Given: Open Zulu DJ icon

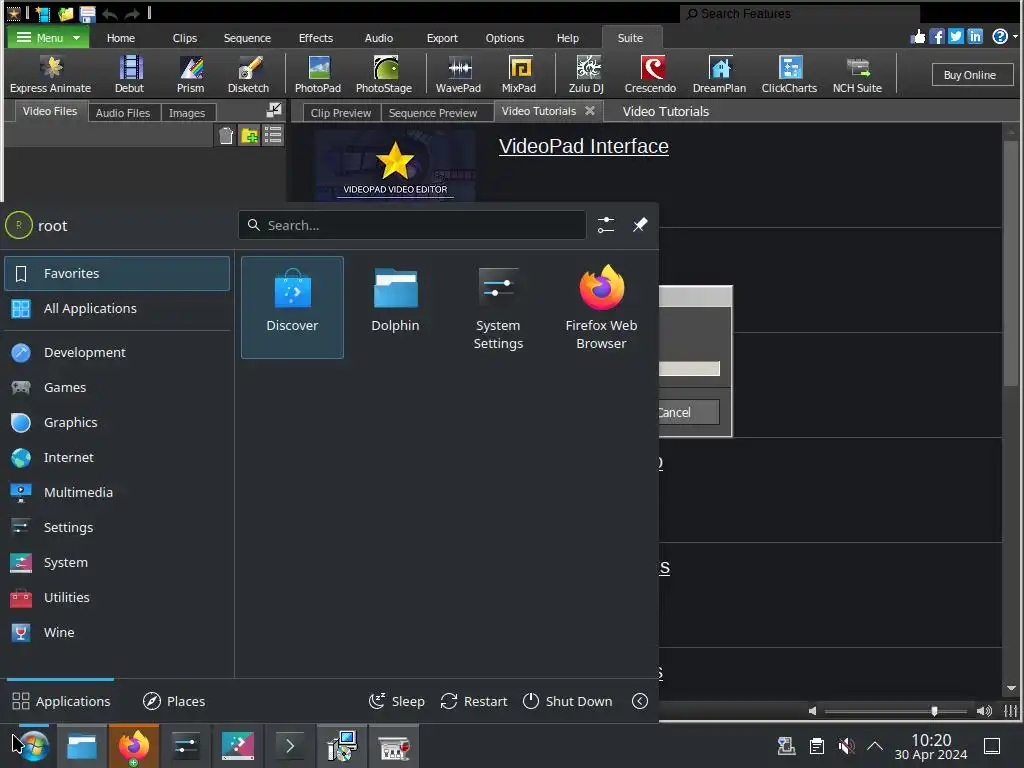Looking at the screenshot, I should (x=586, y=74).
